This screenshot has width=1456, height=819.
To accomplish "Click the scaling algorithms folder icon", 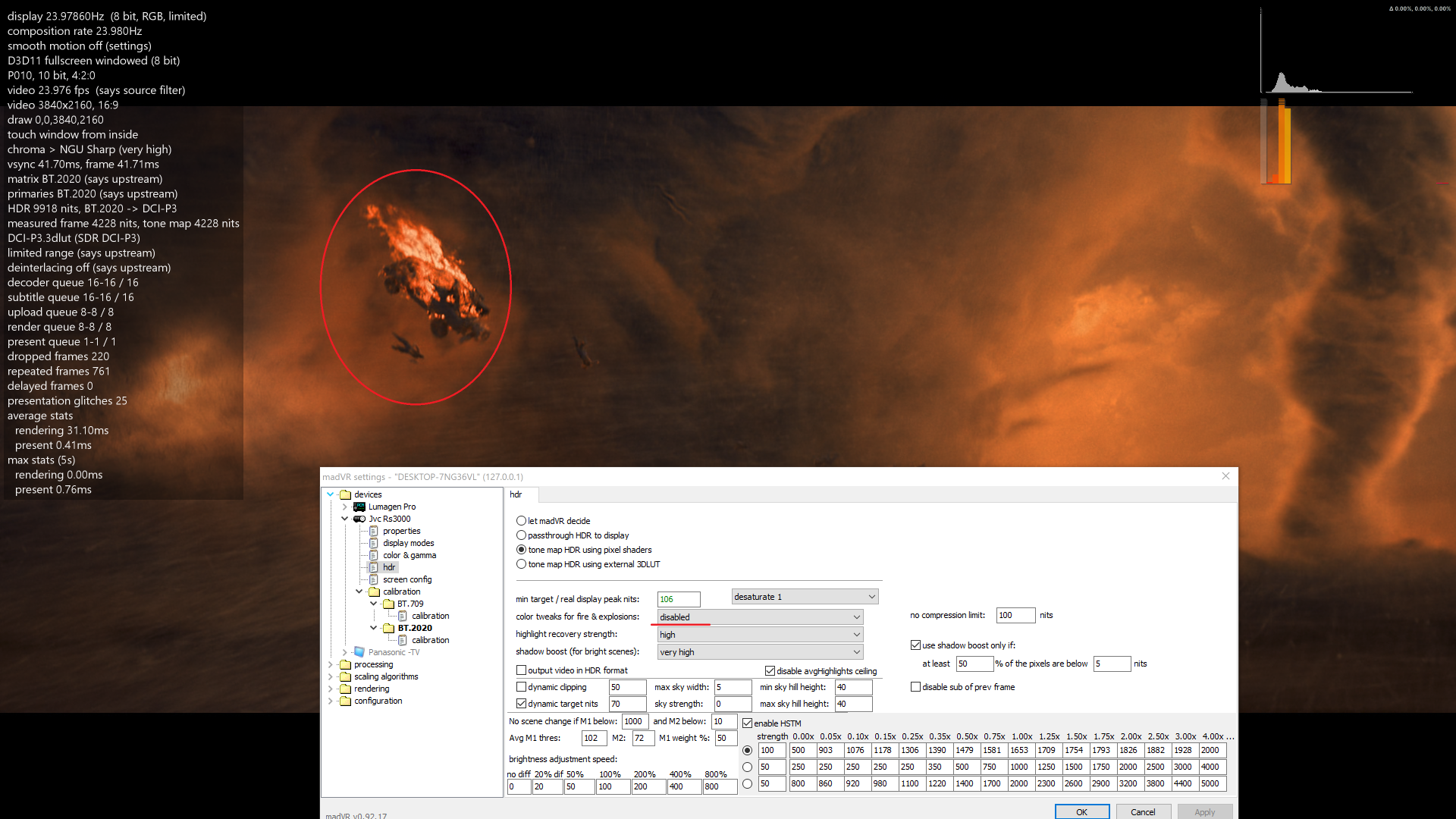I will pyautogui.click(x=346, y=676).
